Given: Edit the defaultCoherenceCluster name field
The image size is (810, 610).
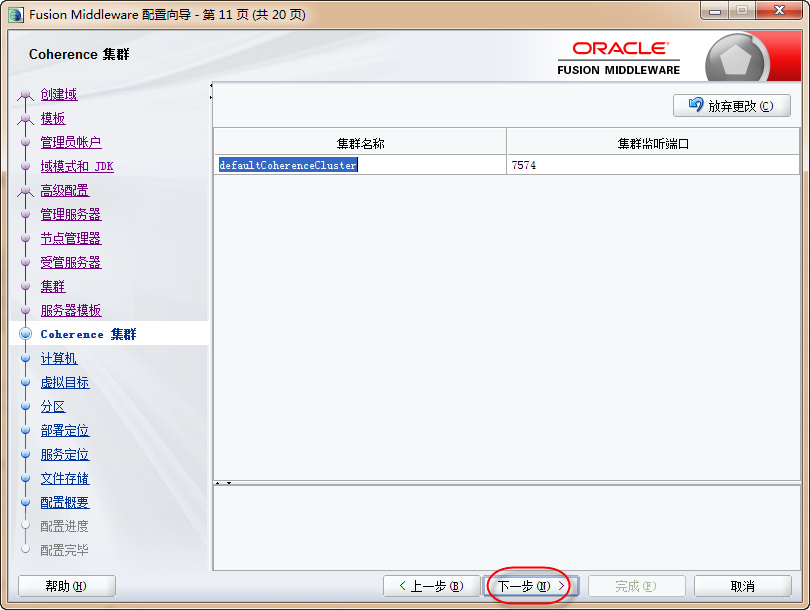Looking at the screenshot, I should 360,165.
